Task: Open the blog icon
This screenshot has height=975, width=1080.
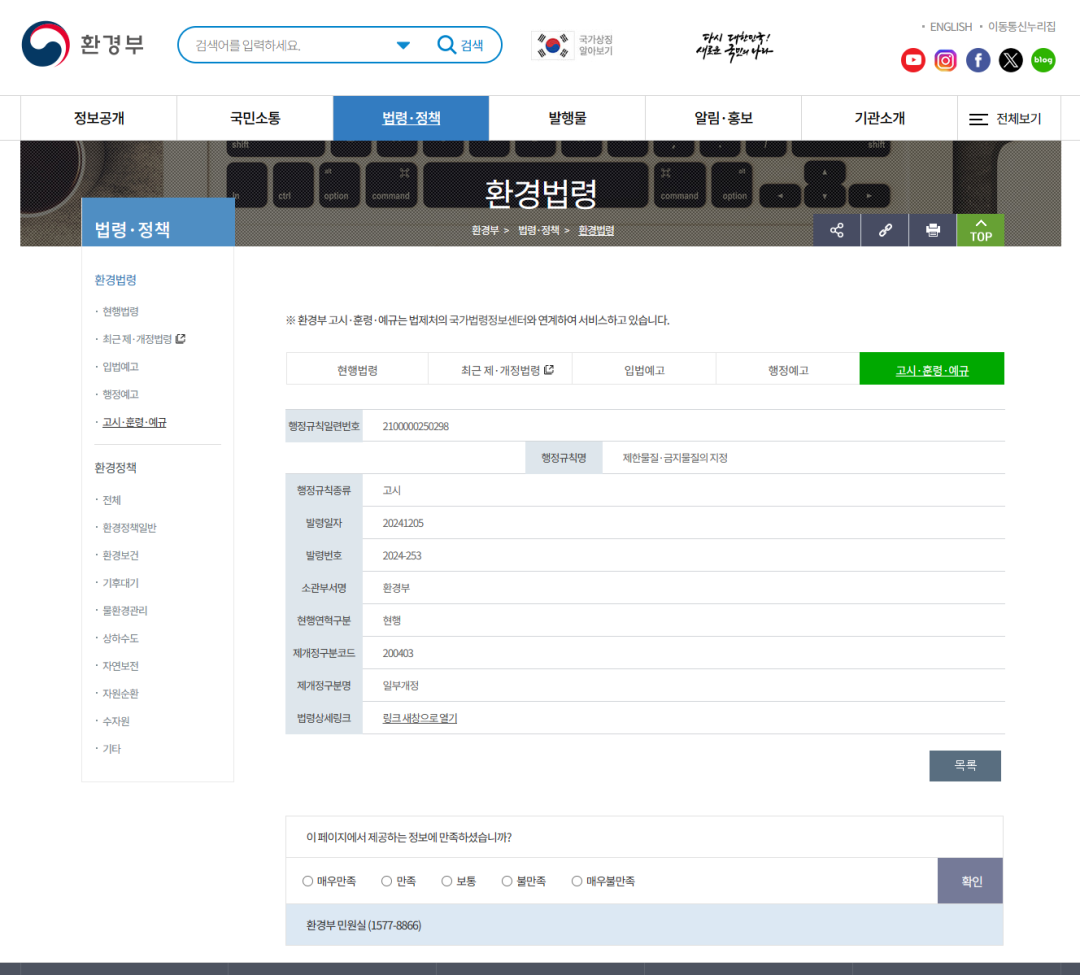Action: point(1043,60)
